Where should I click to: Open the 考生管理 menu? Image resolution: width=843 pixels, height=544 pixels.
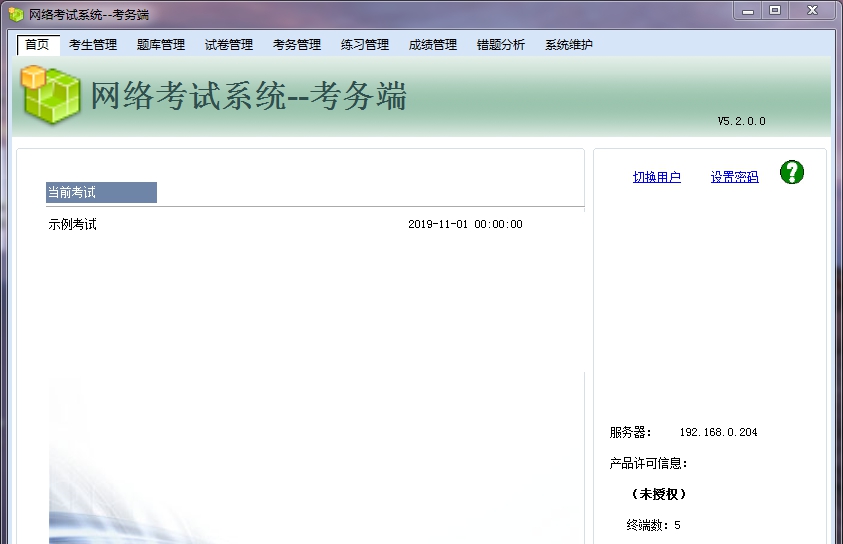pyautogui.click(x=93, y=45)
